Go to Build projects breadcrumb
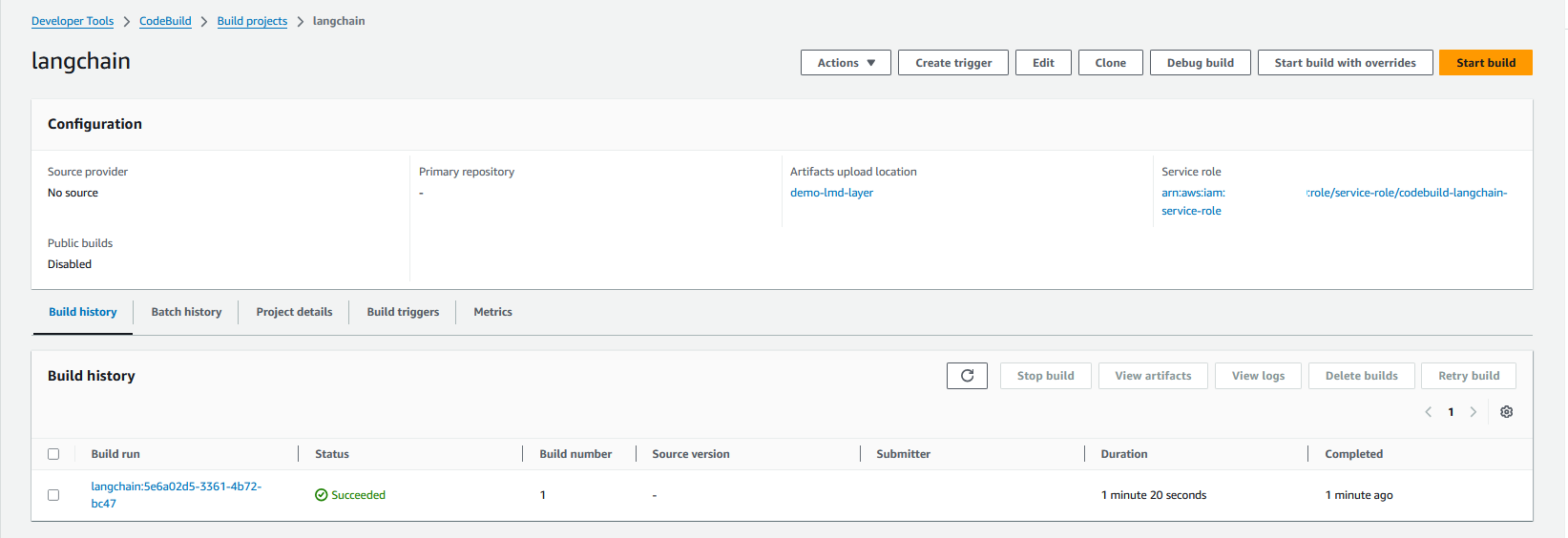The width and height of the screenshot is (1568, 538). tap(252, 21)
